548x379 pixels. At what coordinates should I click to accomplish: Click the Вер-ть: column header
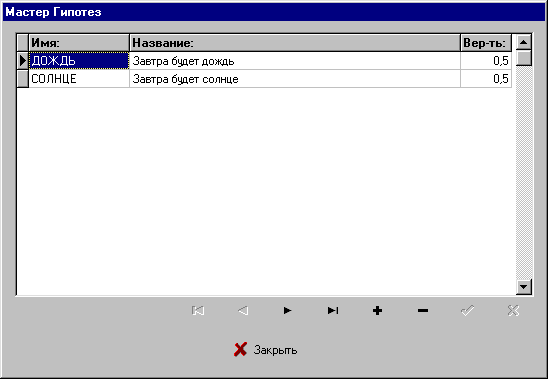pyautogui.click(x=486, y=43)
